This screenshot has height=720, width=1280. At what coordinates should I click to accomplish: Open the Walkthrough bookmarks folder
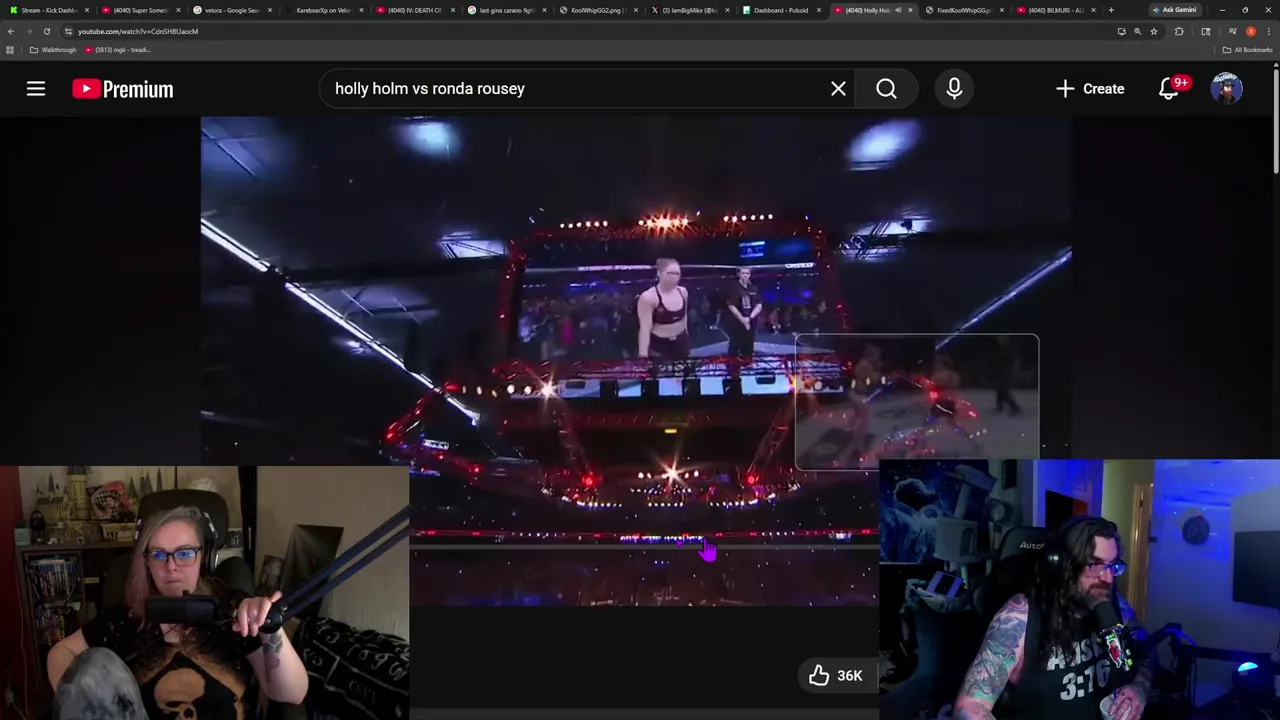53,50
